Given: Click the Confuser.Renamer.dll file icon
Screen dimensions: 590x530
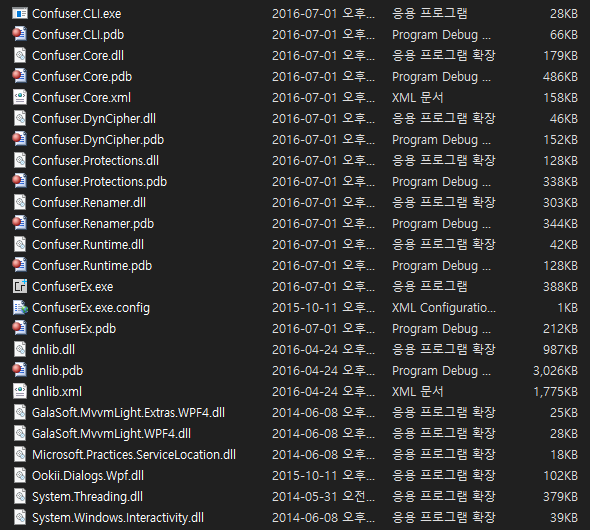Looking at the screenshot, I should (20, 203).
